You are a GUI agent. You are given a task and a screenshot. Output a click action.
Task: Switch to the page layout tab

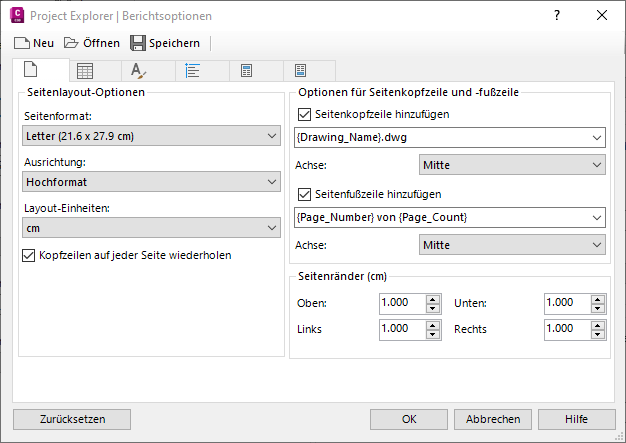31,70
